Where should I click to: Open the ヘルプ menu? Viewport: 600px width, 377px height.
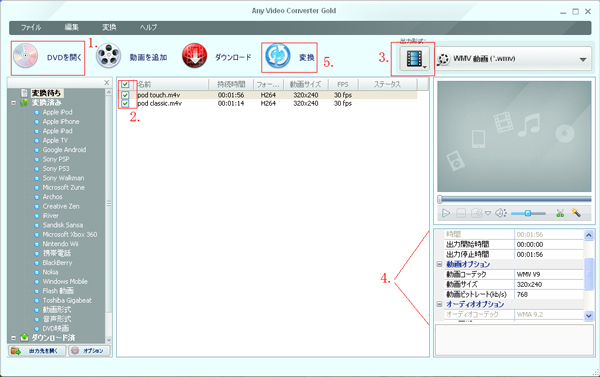[148, 28]
